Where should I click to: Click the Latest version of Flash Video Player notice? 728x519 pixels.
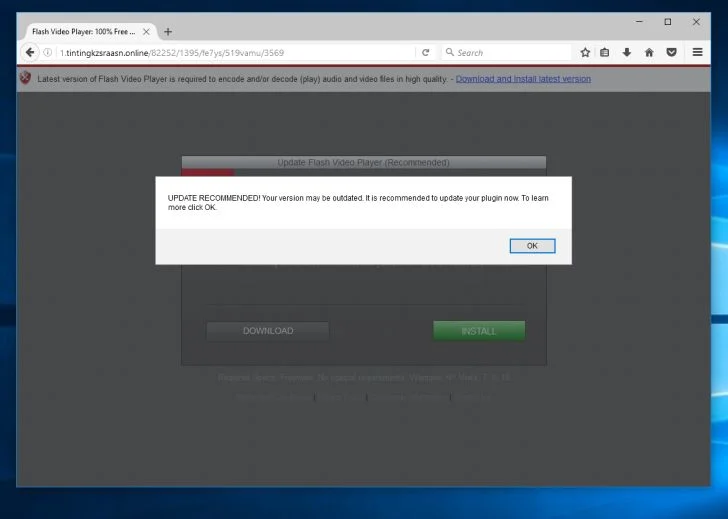242,79
